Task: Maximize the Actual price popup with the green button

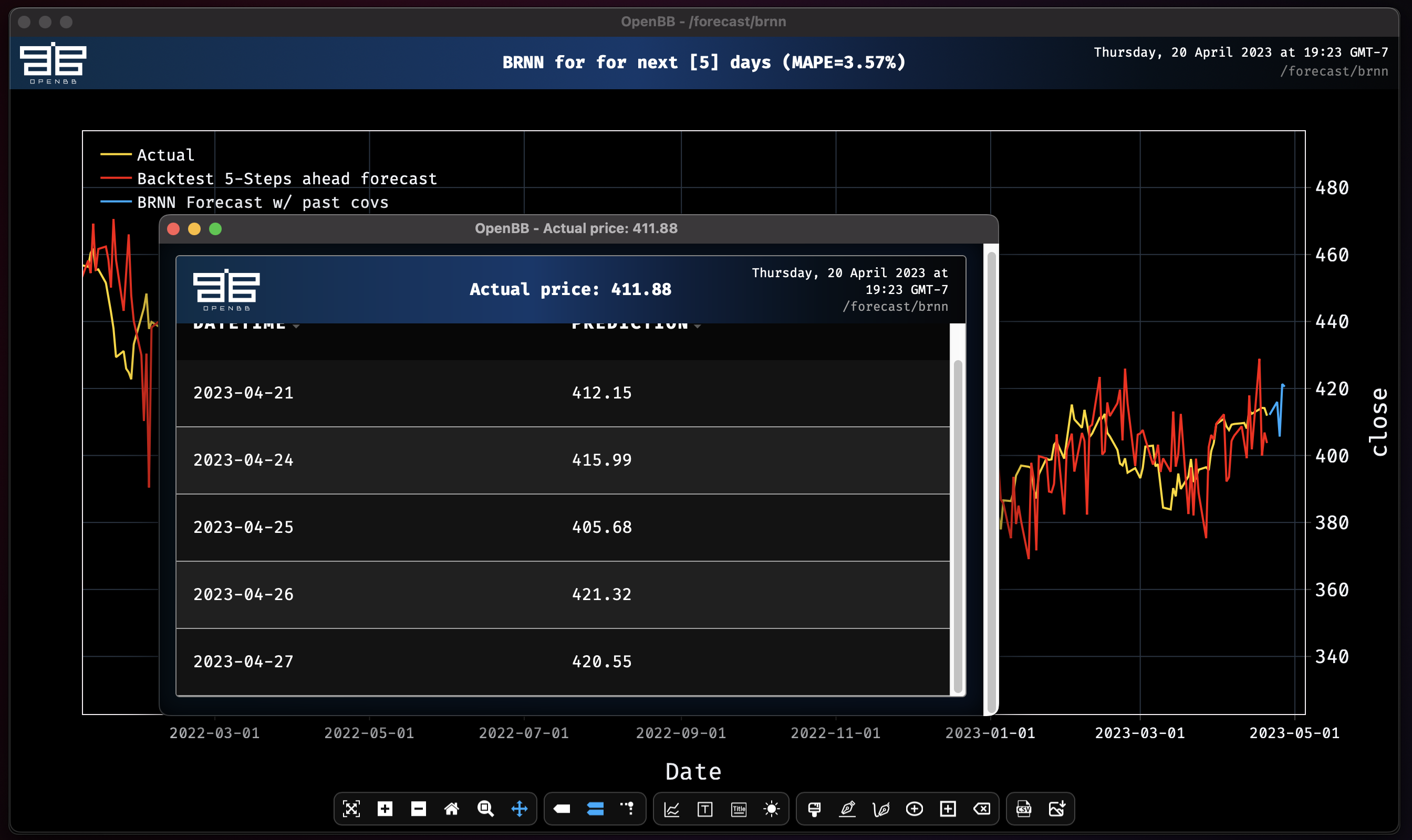Action: [215, 229]
